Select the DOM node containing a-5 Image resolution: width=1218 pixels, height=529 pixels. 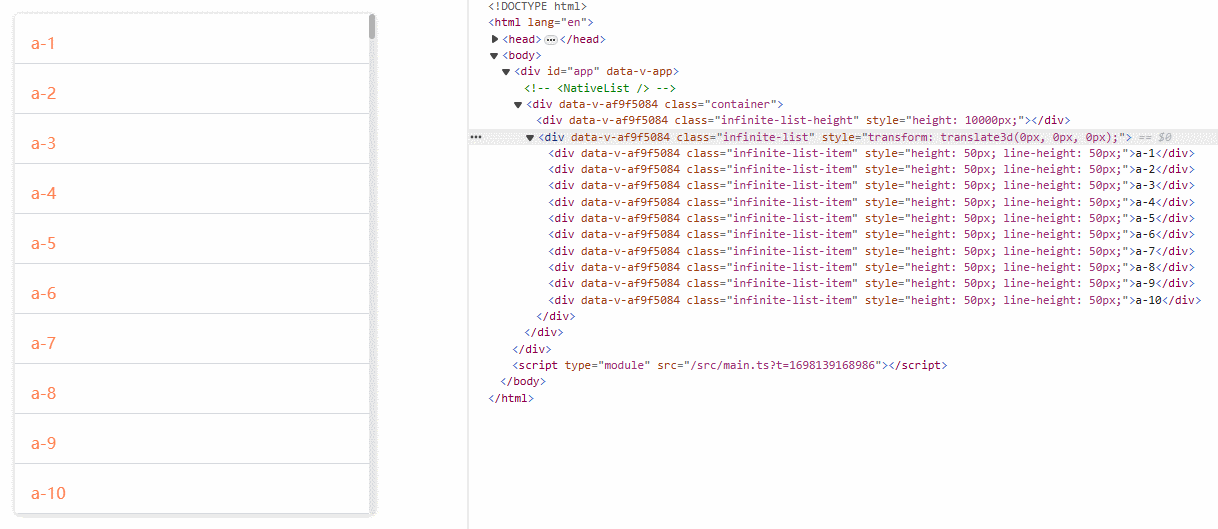coord(872,218)
